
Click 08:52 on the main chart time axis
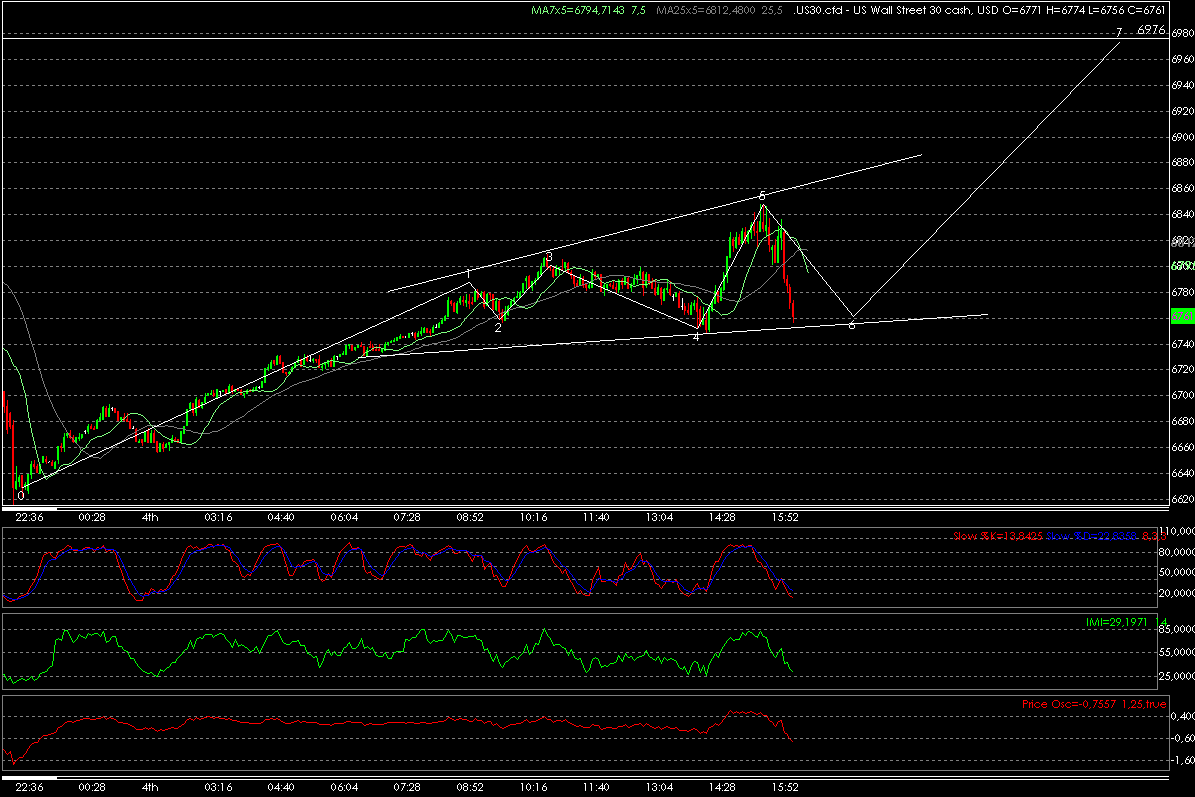coord(469,517)
